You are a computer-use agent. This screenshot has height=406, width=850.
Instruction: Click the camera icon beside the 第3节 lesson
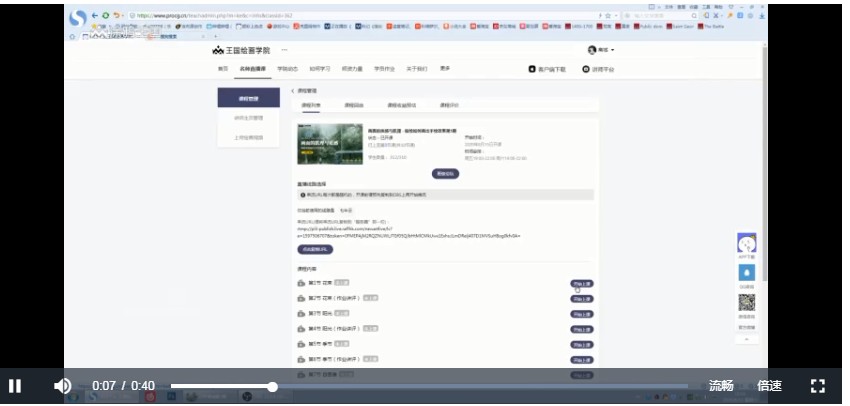pos(301,313)
